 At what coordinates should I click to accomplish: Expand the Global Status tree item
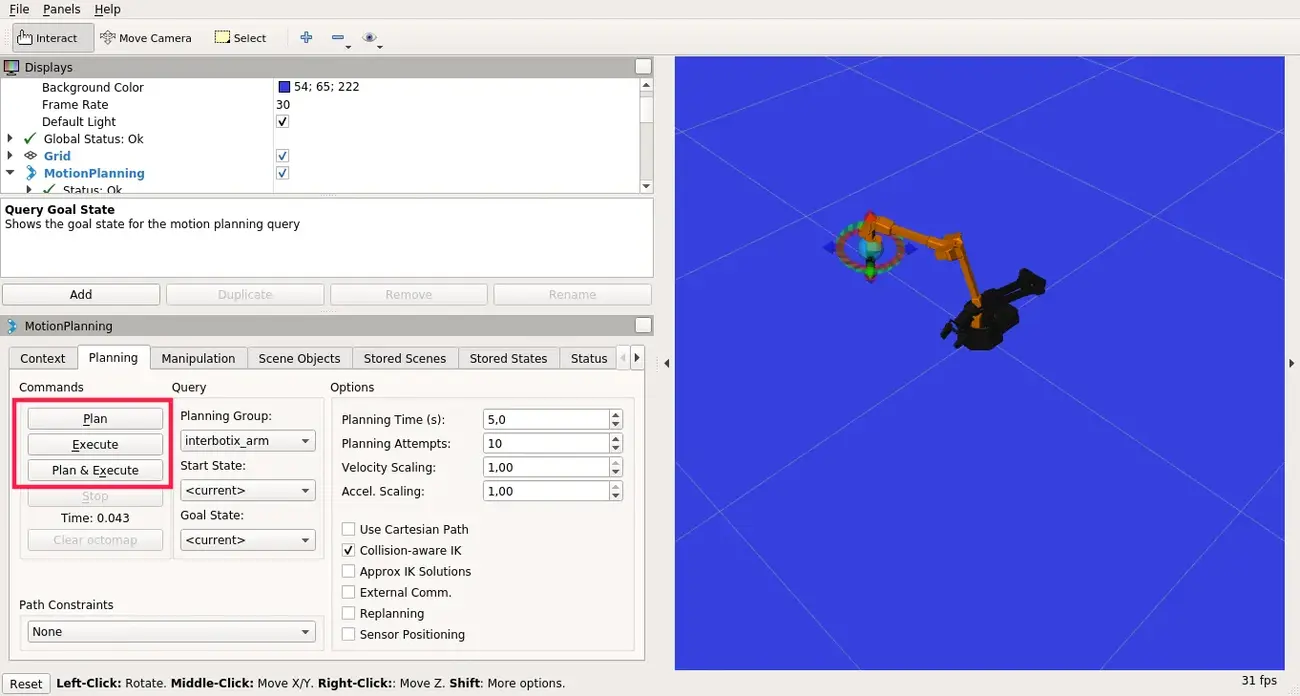11,138
